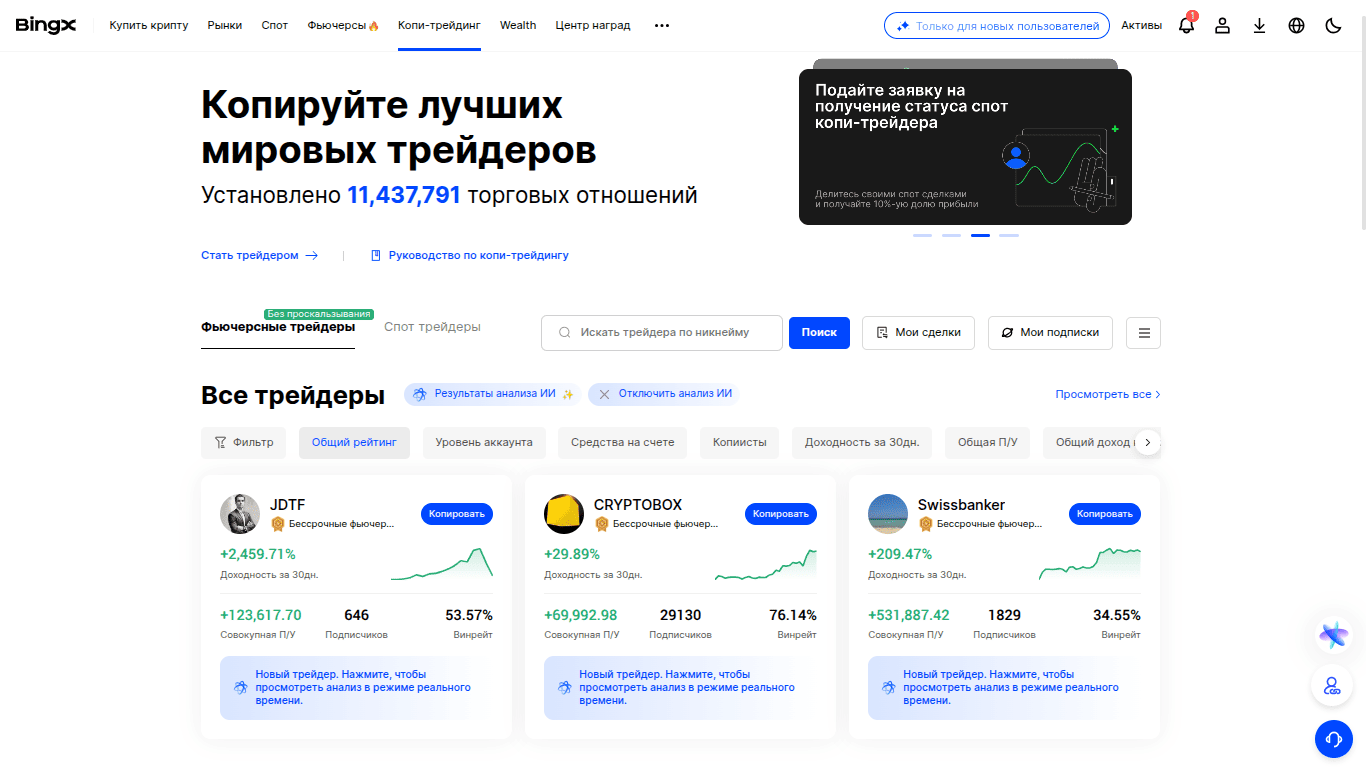Select Фьючерсные трейдеры tab
The width and height of the screenshot is (1366, 768).
coord(278,327)
